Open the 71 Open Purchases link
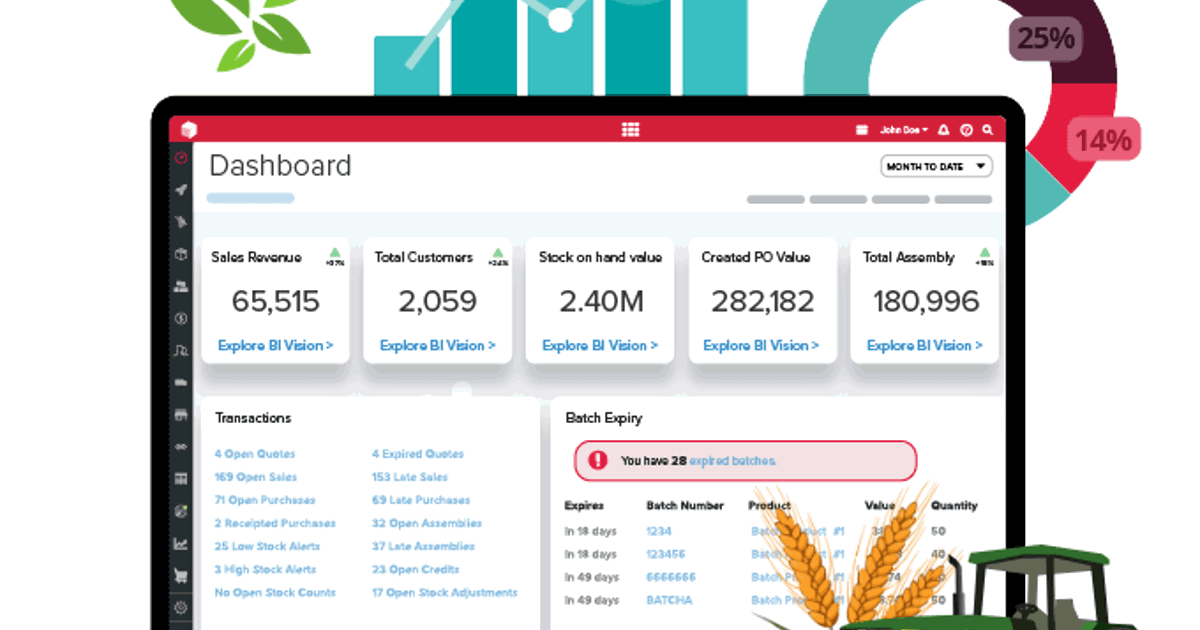The image size is (1200, 630). pos(265,500)
